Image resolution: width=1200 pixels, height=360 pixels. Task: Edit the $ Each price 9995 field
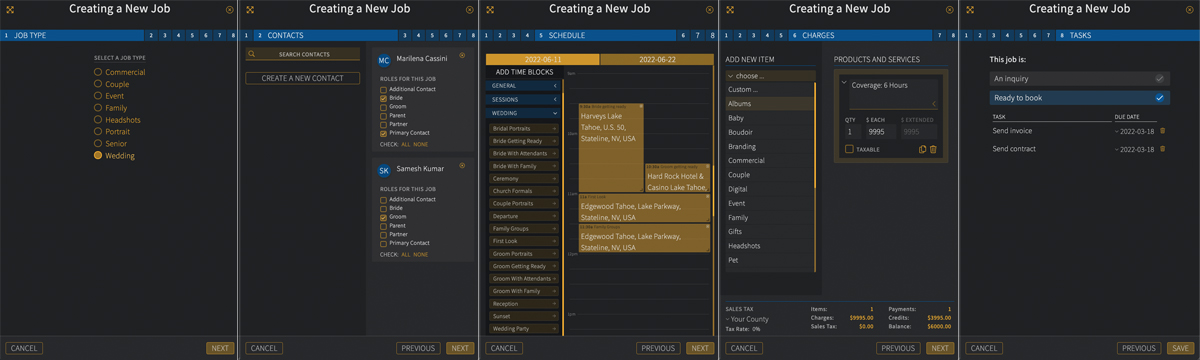coord(880,131)
